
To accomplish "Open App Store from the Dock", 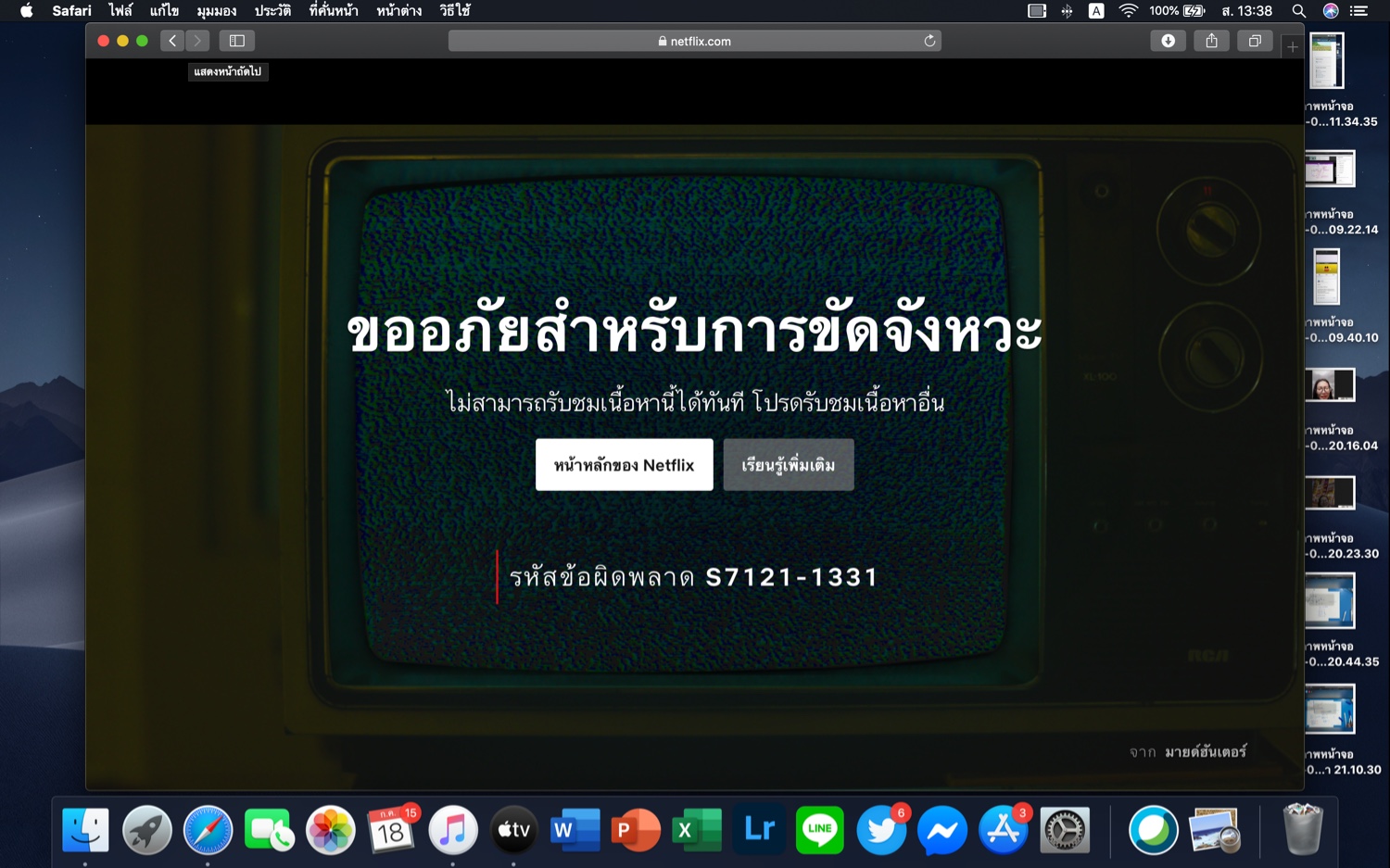I will pos(1003,830).
